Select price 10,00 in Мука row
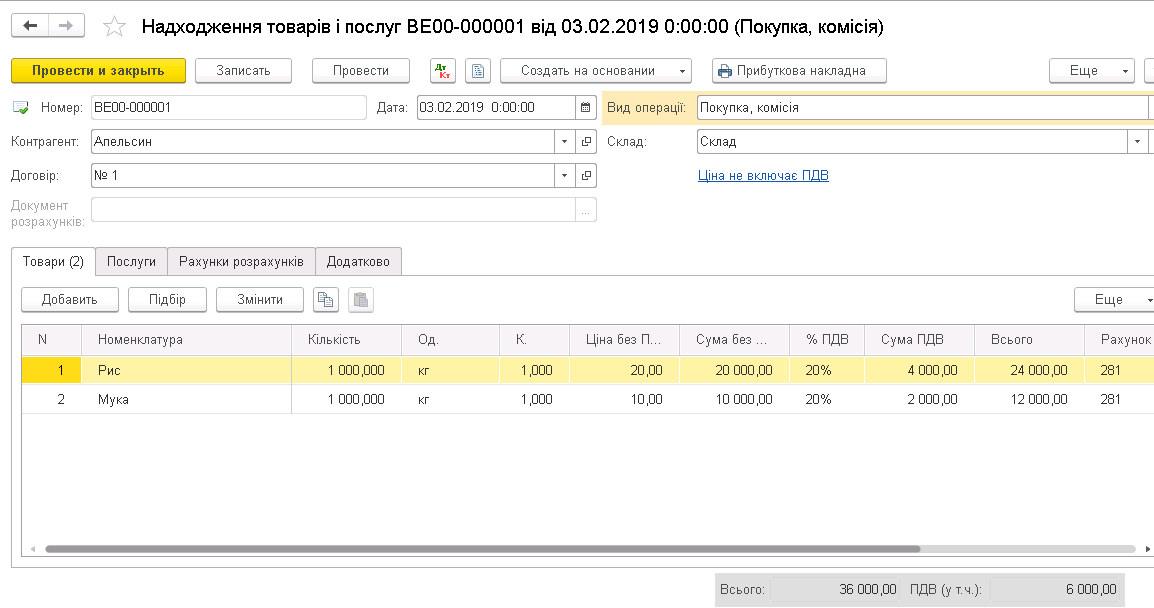The image size is (1154, 608). coord(624,399)
